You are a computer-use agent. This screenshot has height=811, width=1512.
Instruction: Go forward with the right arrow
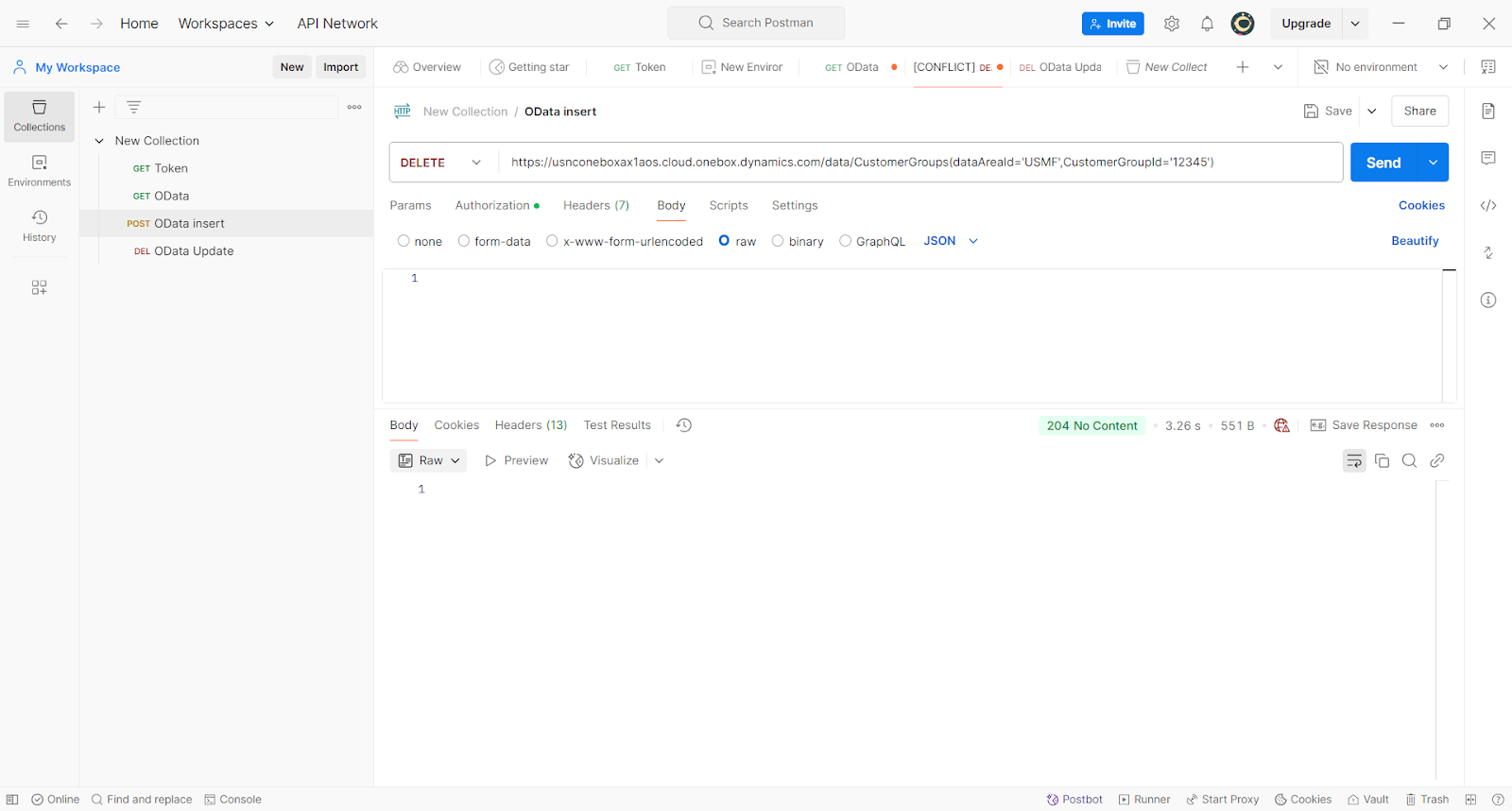pyautogui.click(x=96, y=24)
